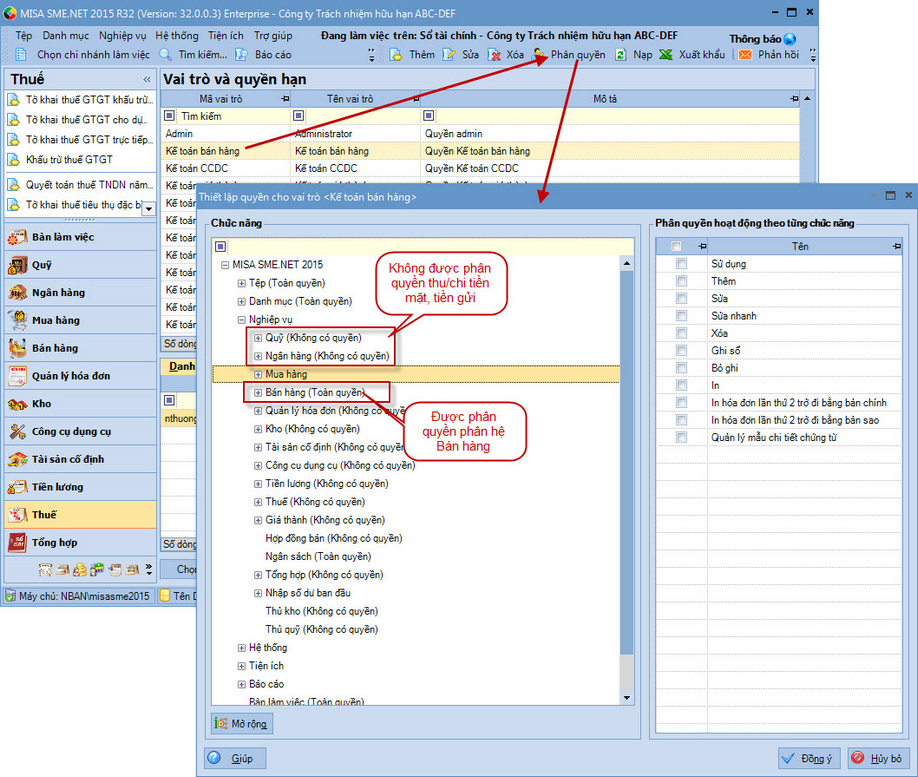The image size is (918, 777).
Task: Click the Xóa delete icon in toolbar
Action: (494, 55)
